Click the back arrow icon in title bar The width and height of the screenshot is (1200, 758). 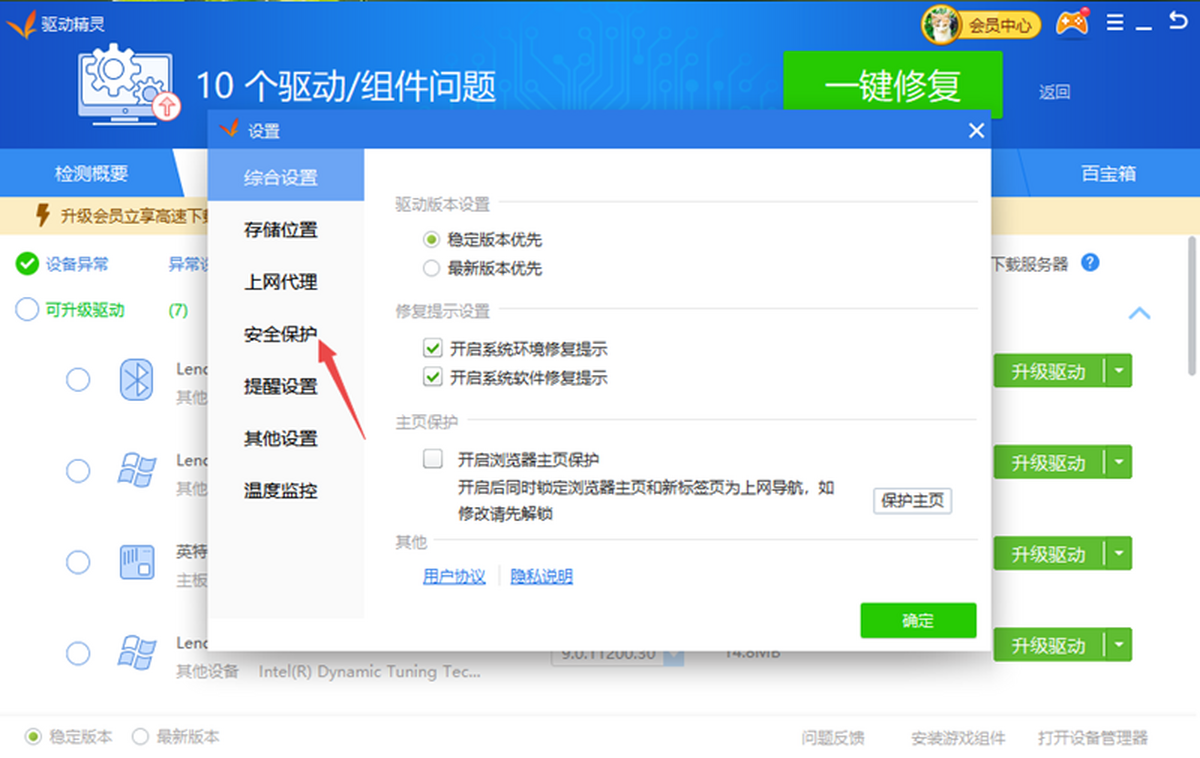pyautogui.click(x=1178, y=22)
